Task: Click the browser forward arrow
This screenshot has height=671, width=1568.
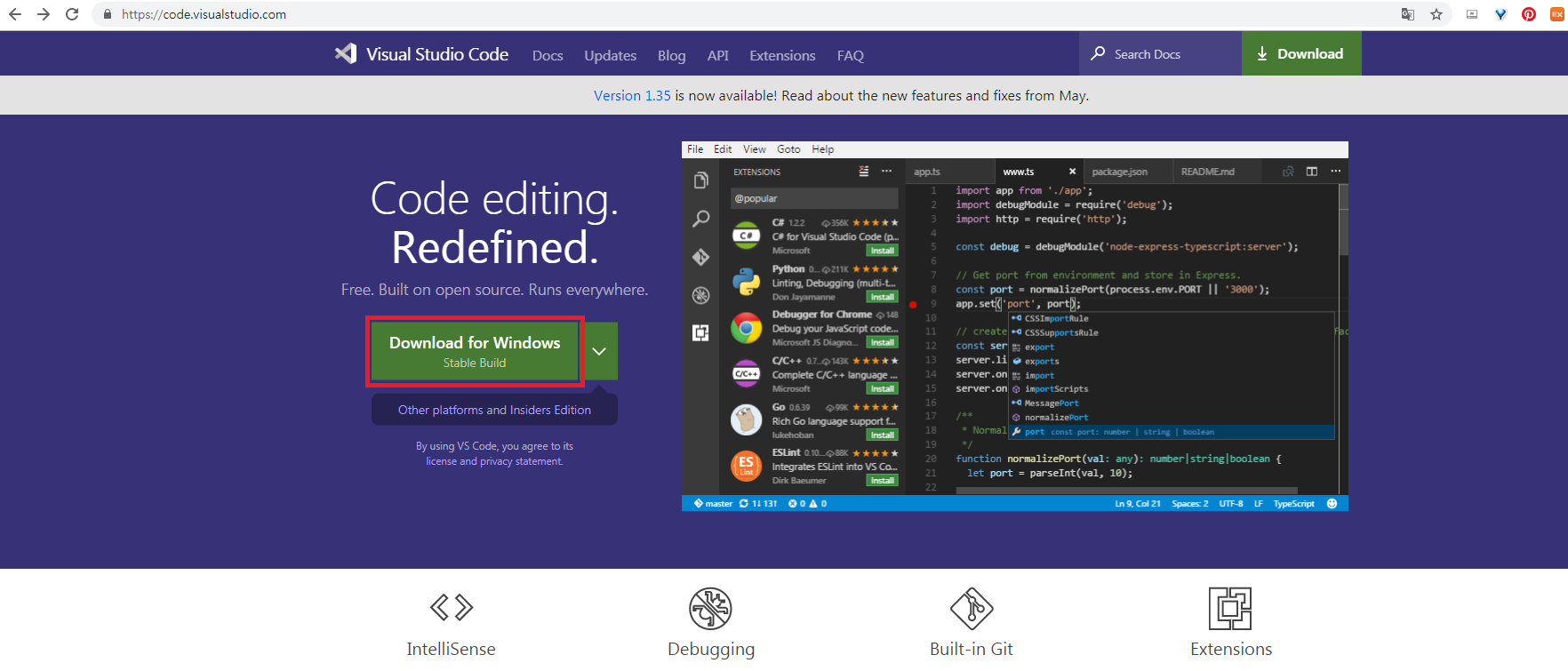Action: (44, 14)
